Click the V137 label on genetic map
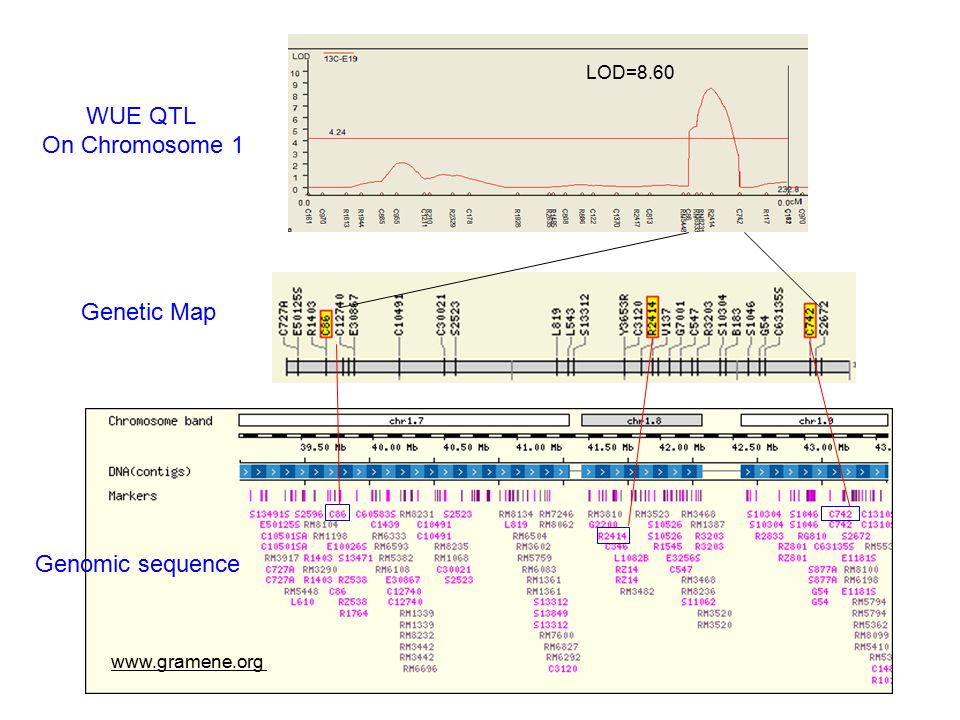 point(666,322)
